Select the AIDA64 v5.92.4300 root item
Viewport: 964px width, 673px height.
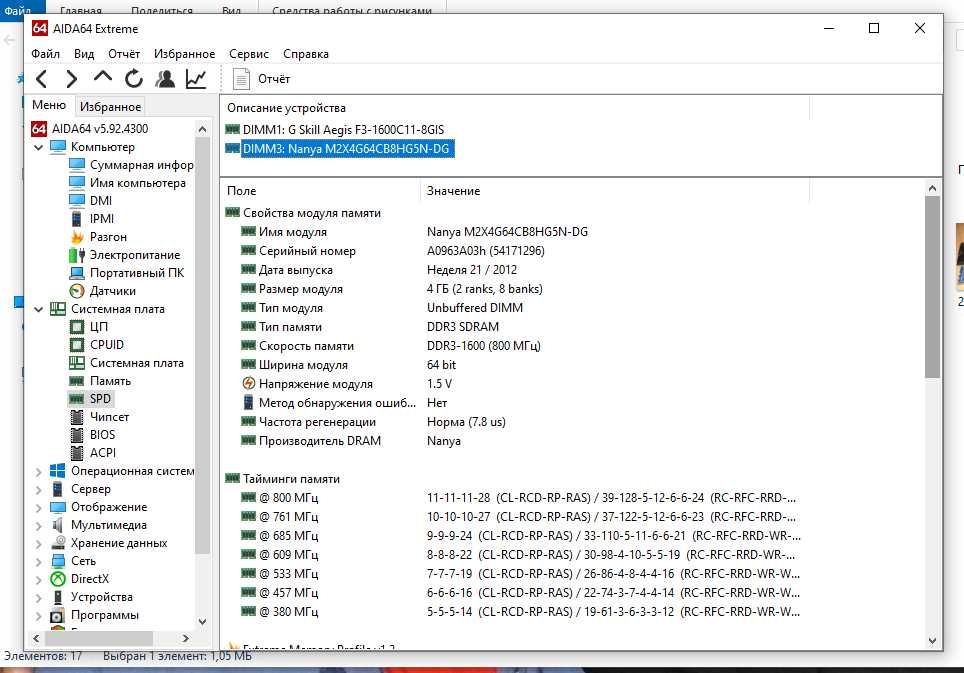tap(90, 129)
